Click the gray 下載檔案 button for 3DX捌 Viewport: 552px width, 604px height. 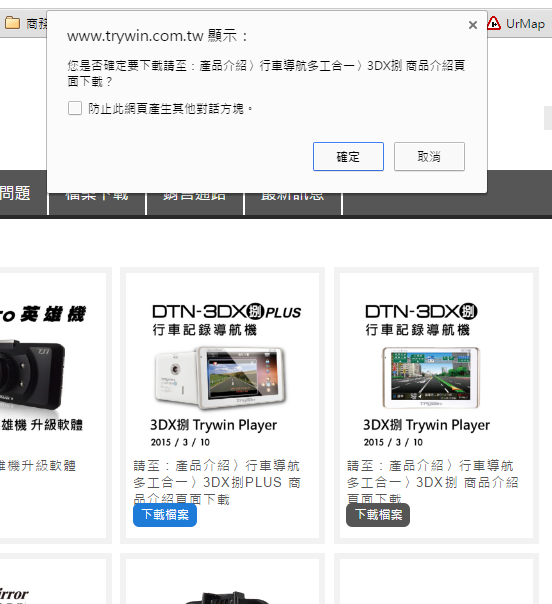pos(378,515)
